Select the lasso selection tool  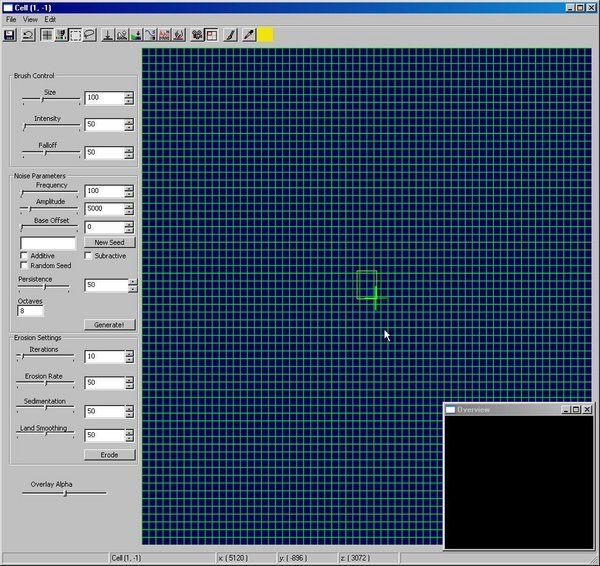(90, 35)
